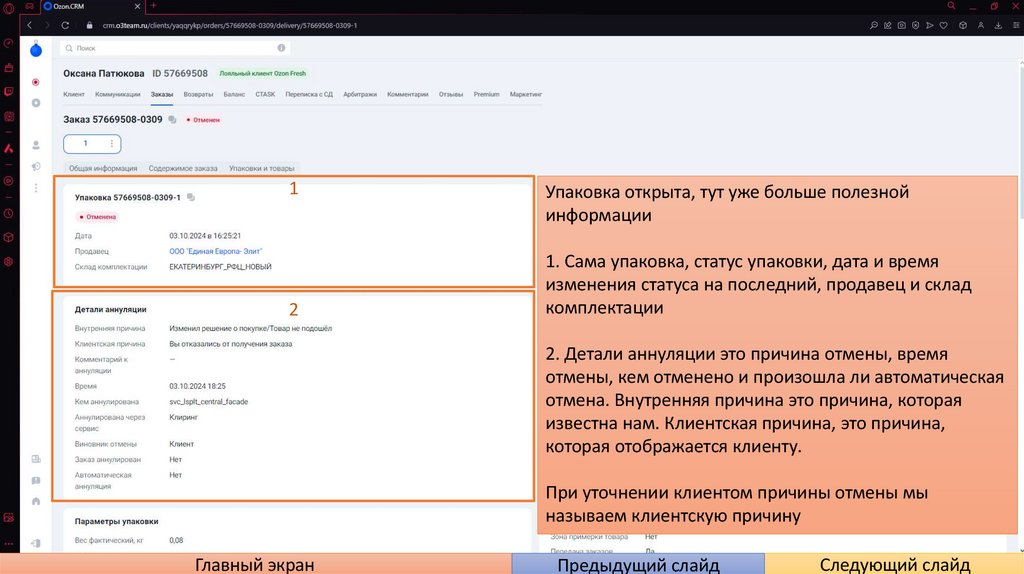Click the Поиск search field
The height and width of the screenshot is (574, 1024).
pyautogui.click(x=175, y=48)
